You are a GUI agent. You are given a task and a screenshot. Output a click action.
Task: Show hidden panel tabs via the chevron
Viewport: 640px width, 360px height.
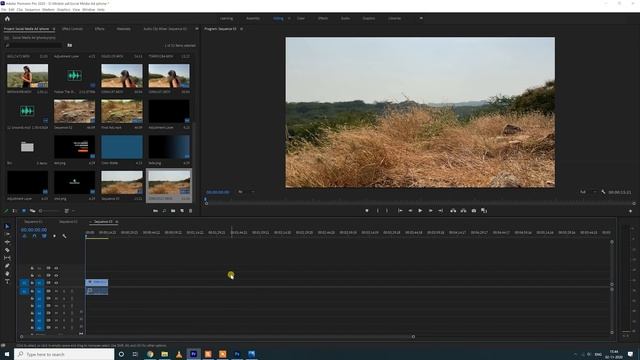(x=196, y=29)
